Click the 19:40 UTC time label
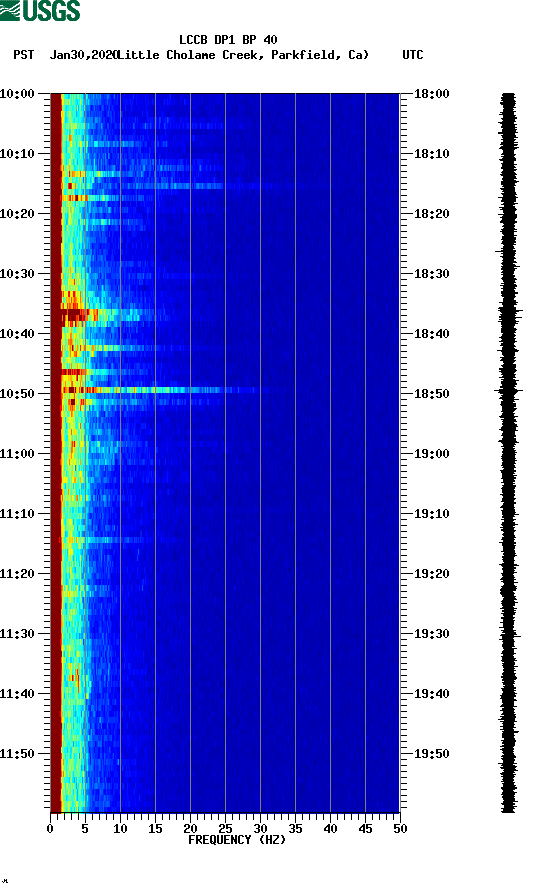Image resolution: width=552 pixels, height=892 pixels. (x=432, y=694)
